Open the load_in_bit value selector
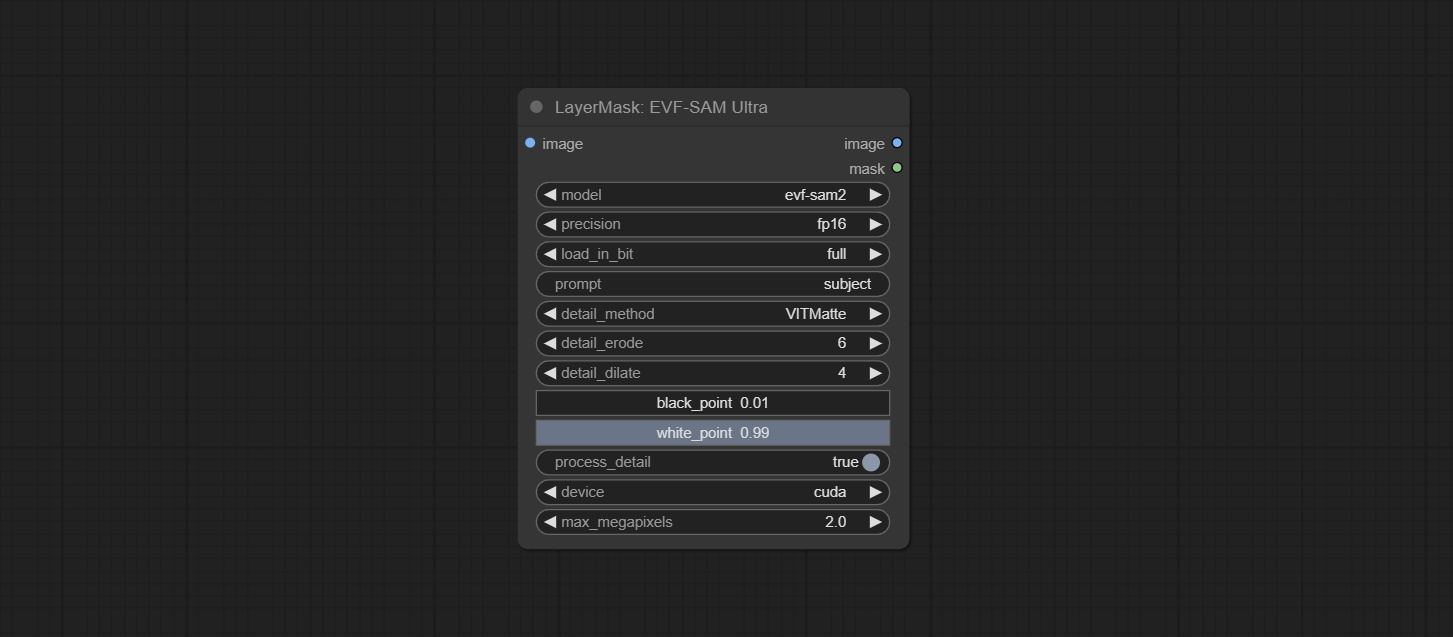This screenshot has height=637, width=1453. (x=712, y=254)
